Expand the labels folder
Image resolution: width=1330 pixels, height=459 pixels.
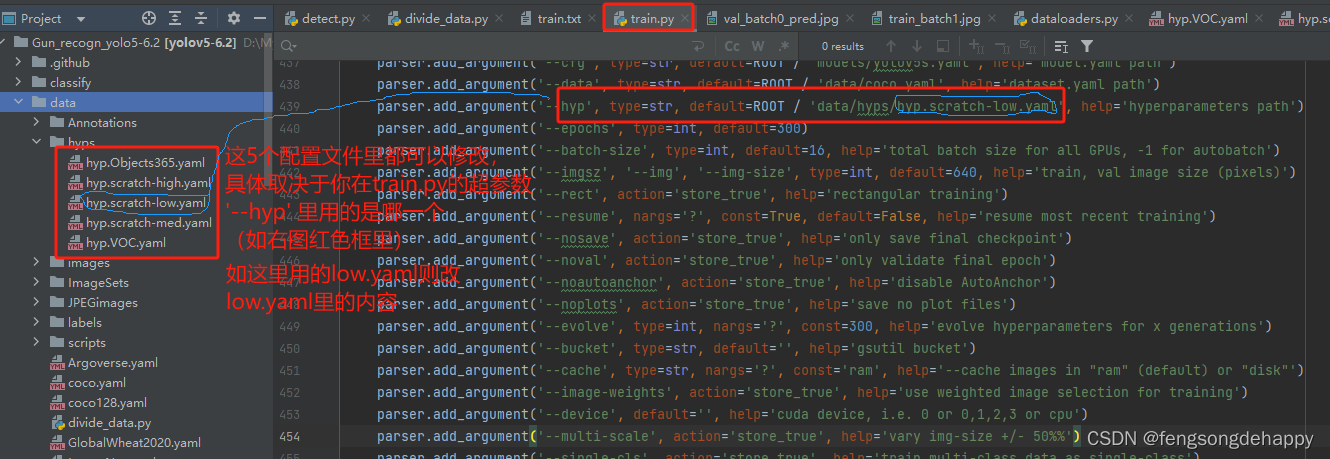(x=38, y=323)
